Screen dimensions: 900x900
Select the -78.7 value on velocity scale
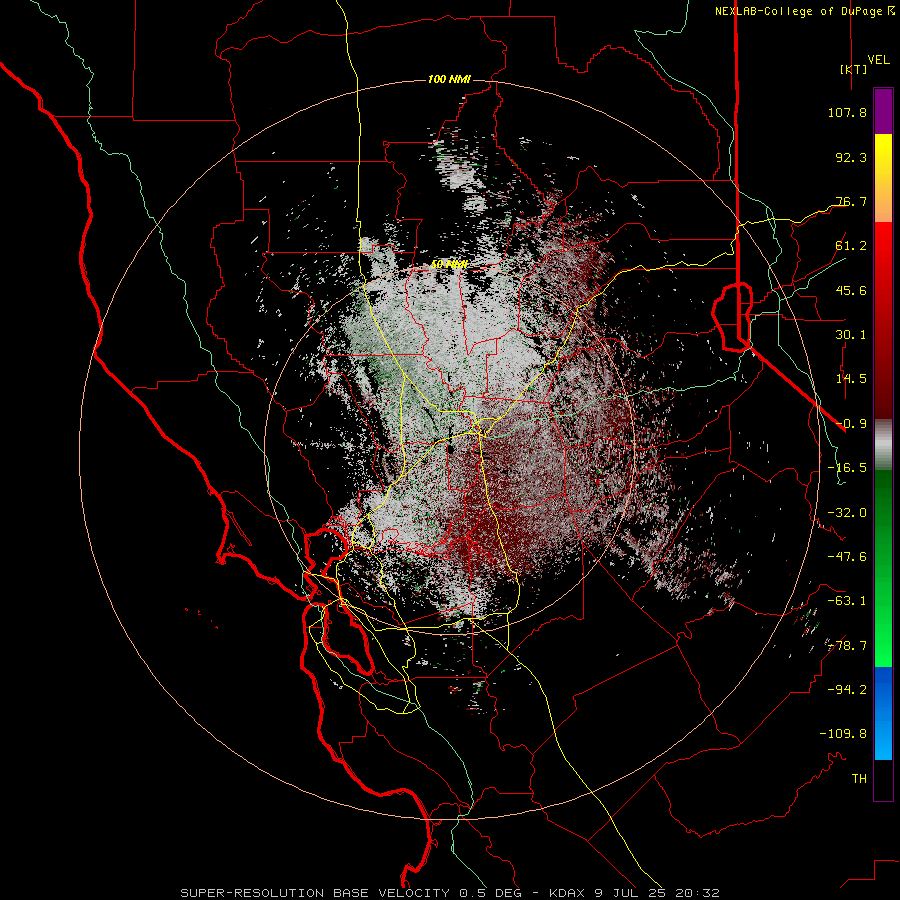click(x=847, y=646)
